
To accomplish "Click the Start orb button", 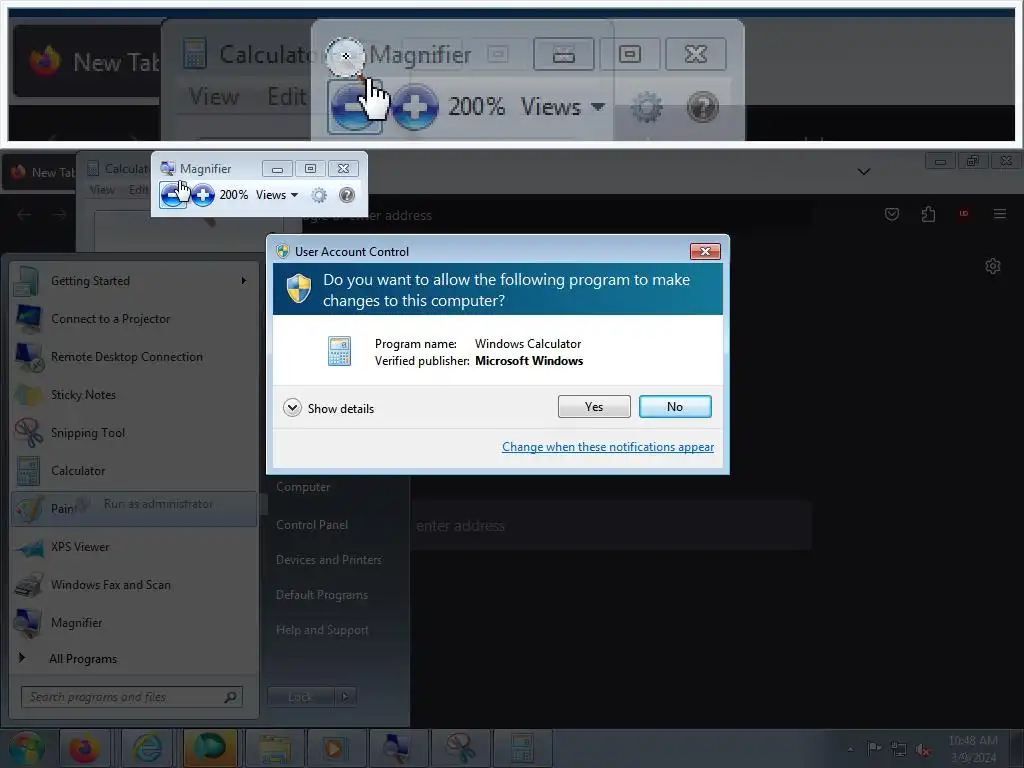I will (26, 748).
